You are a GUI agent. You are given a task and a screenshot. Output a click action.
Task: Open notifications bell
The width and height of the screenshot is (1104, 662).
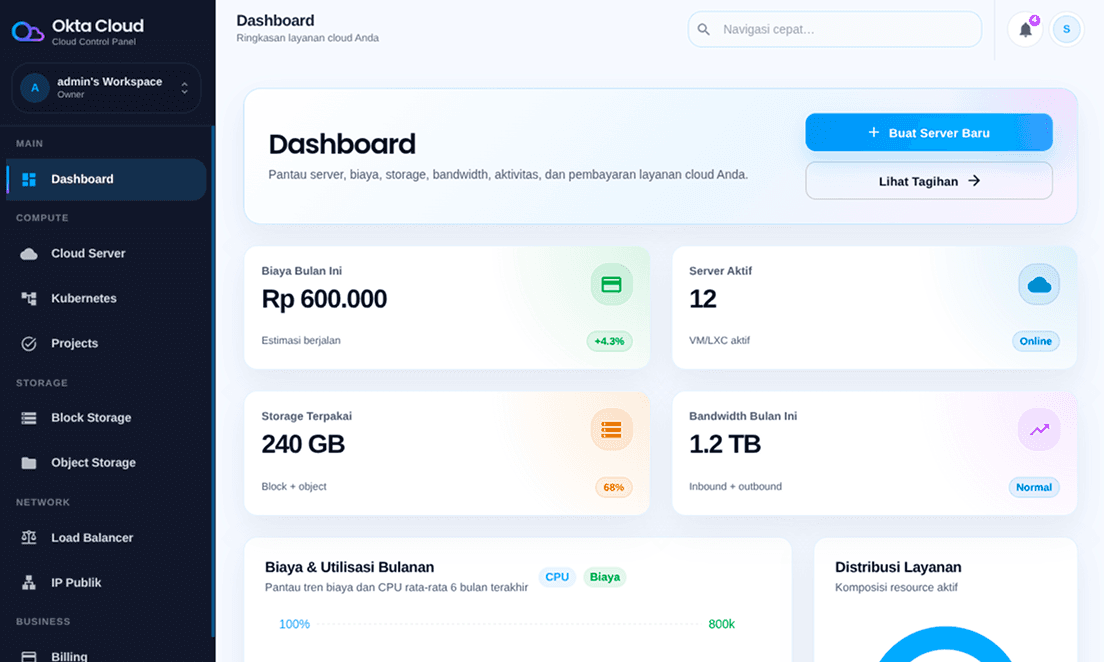click(x=1025, y=30)
